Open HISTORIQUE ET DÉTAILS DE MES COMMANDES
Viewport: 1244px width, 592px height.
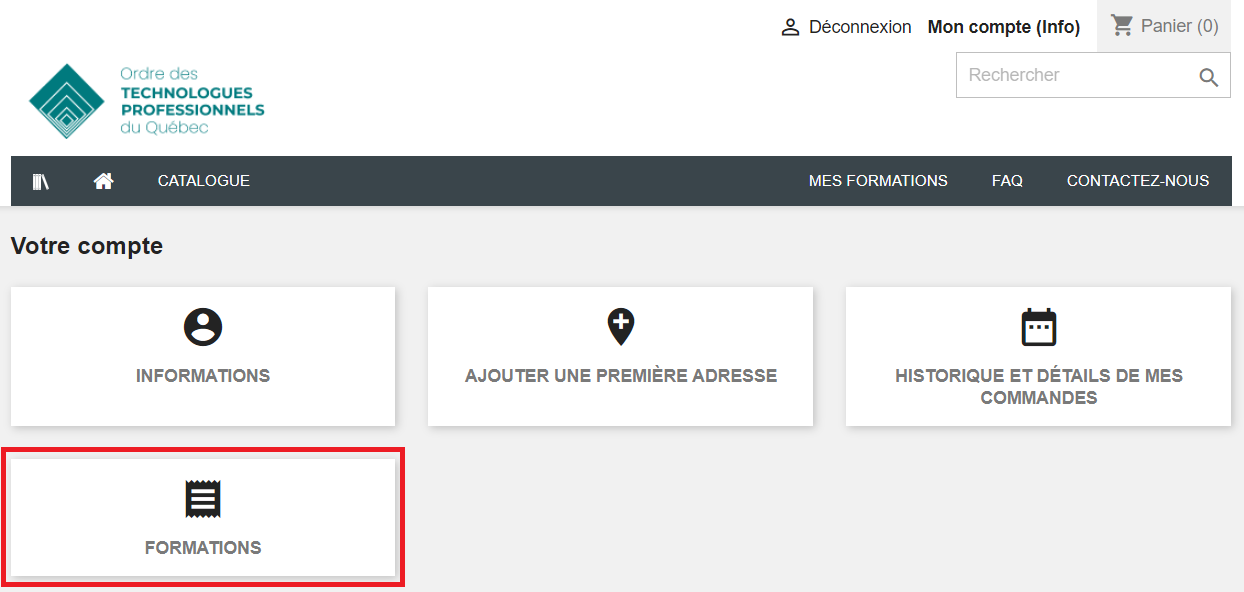(x=1038, y=386)
